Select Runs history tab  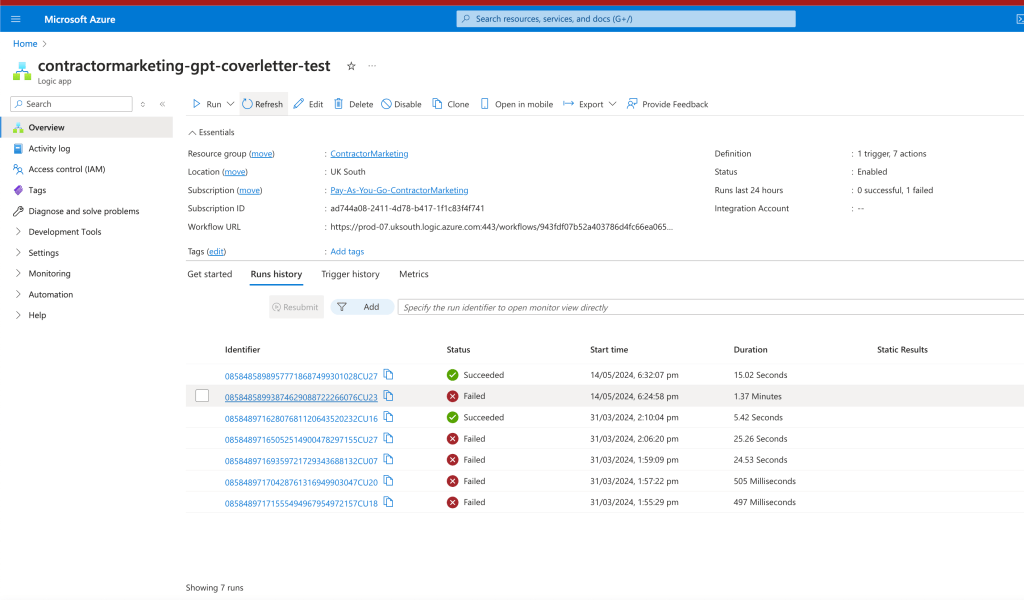pos(276,274)
